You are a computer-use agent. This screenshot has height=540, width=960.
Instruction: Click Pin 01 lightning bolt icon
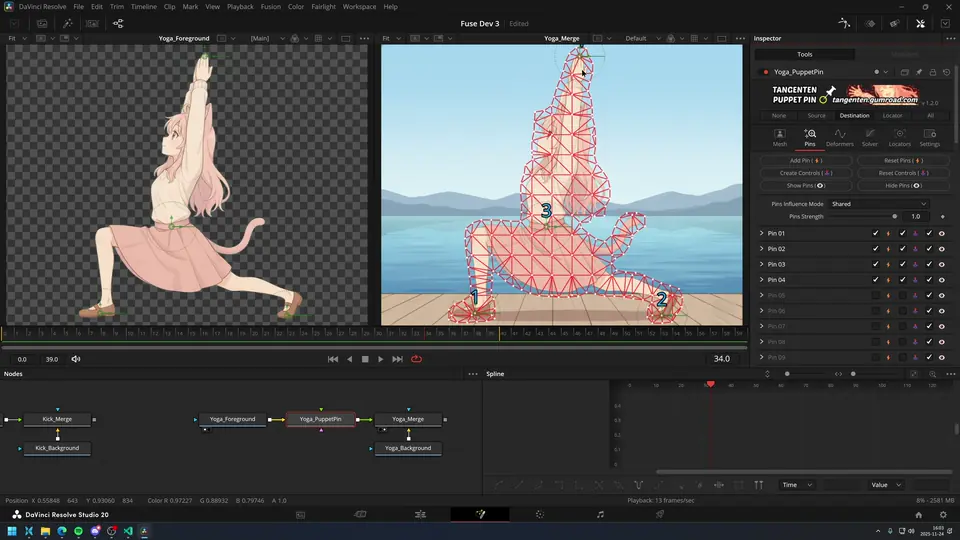pyautogui.click(x=888, y=234)
